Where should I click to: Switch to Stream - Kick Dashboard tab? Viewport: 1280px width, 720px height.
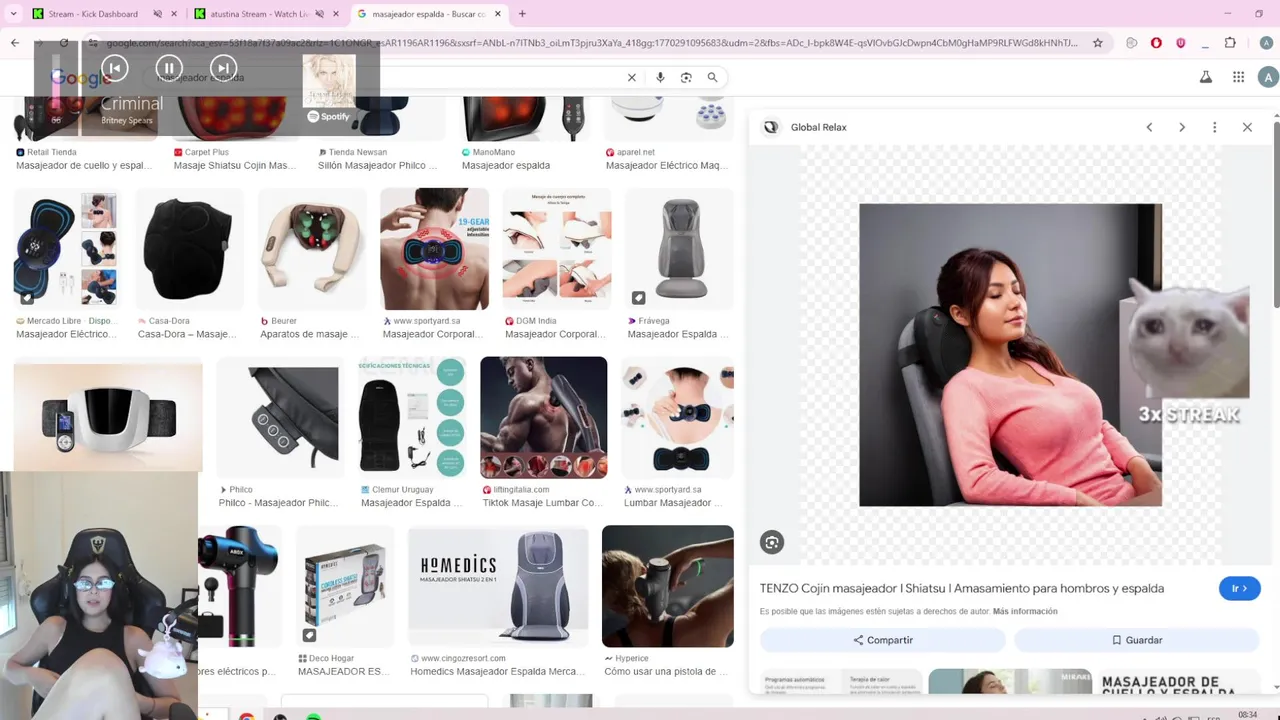(92, 14)
